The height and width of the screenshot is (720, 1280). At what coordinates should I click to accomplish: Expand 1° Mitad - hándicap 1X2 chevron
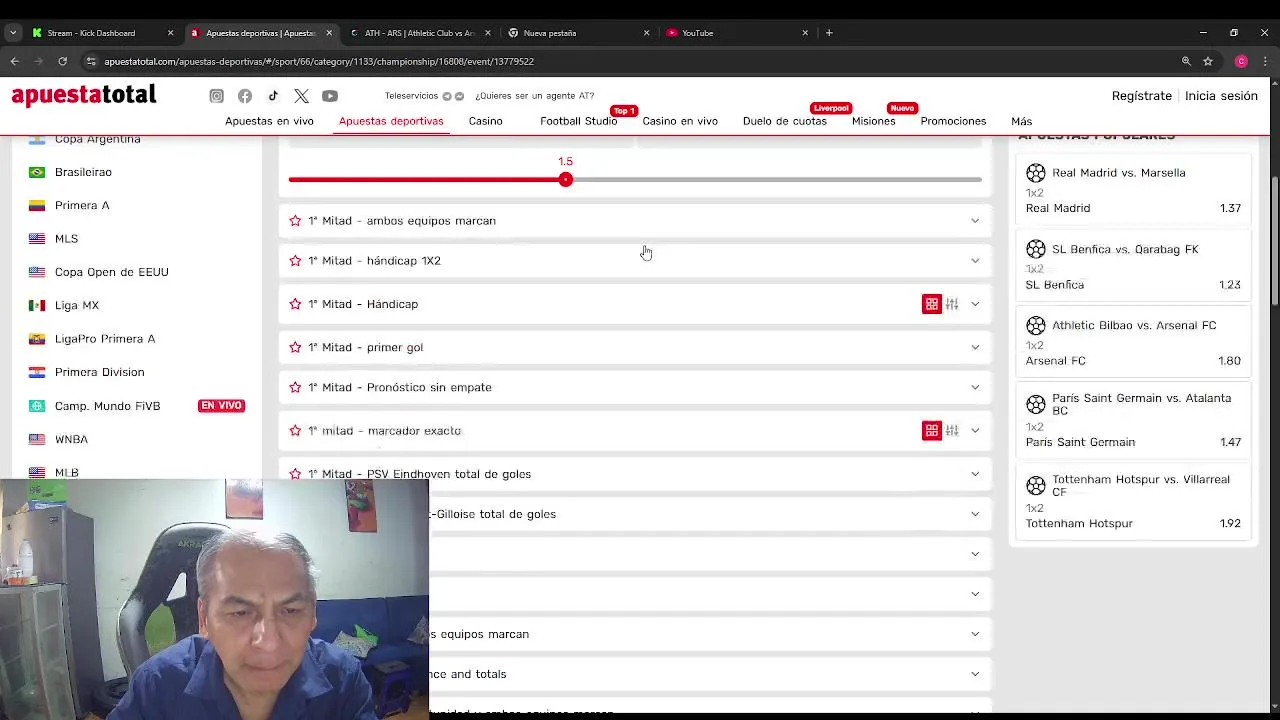[x=975, y=261]
